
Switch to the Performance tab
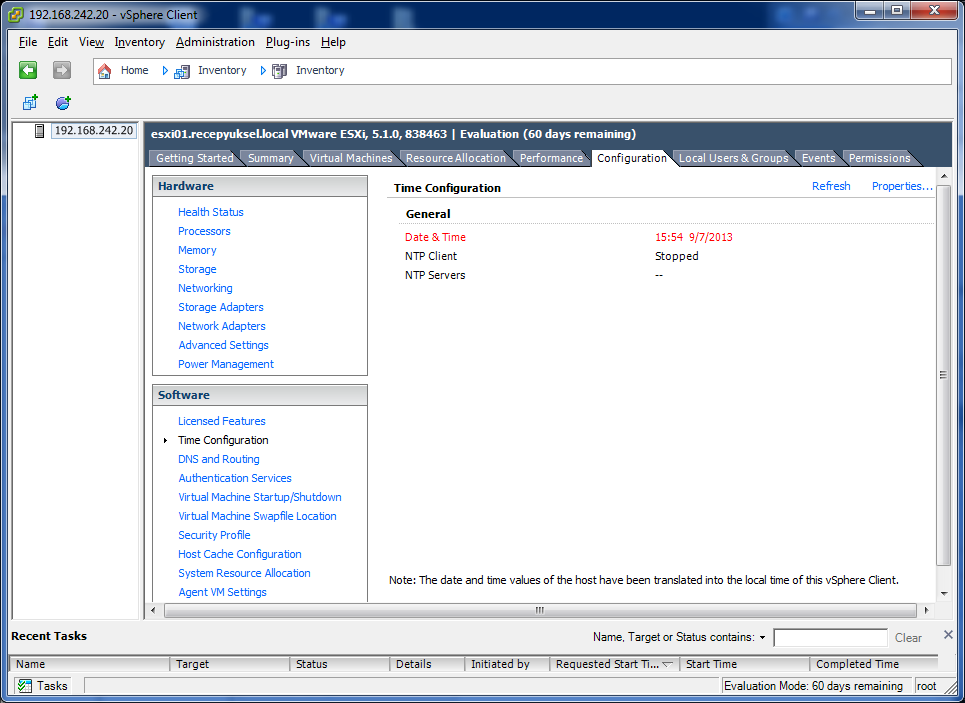coord(551,158)
